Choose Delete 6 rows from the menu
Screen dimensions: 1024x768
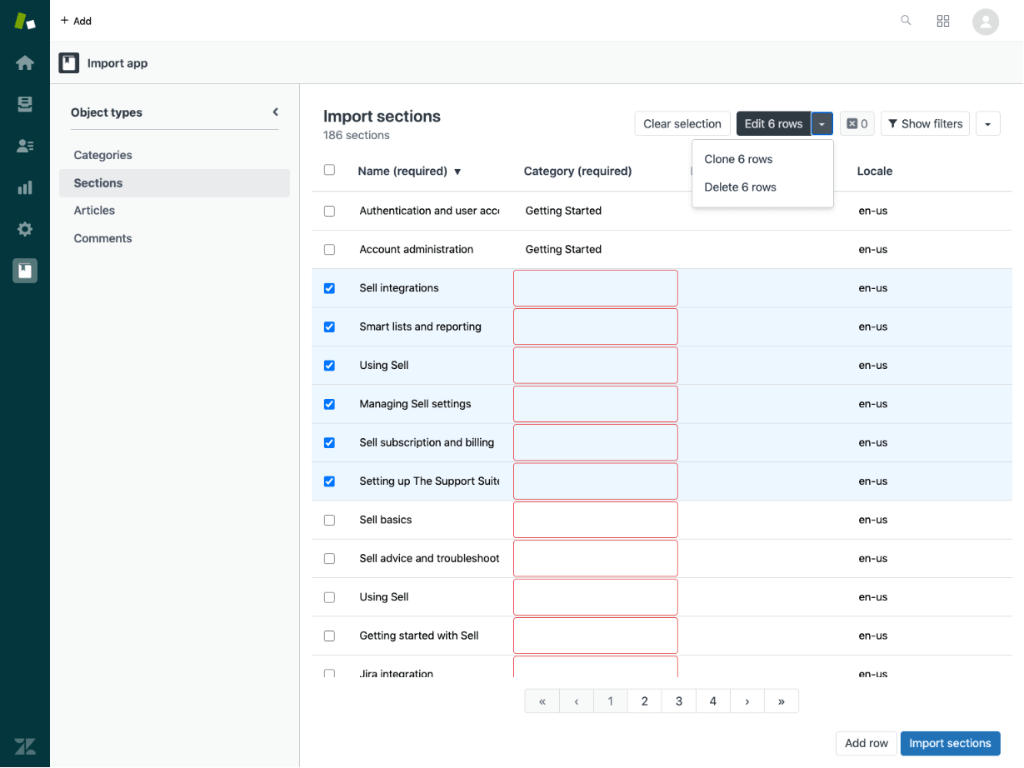click(738, 187)
